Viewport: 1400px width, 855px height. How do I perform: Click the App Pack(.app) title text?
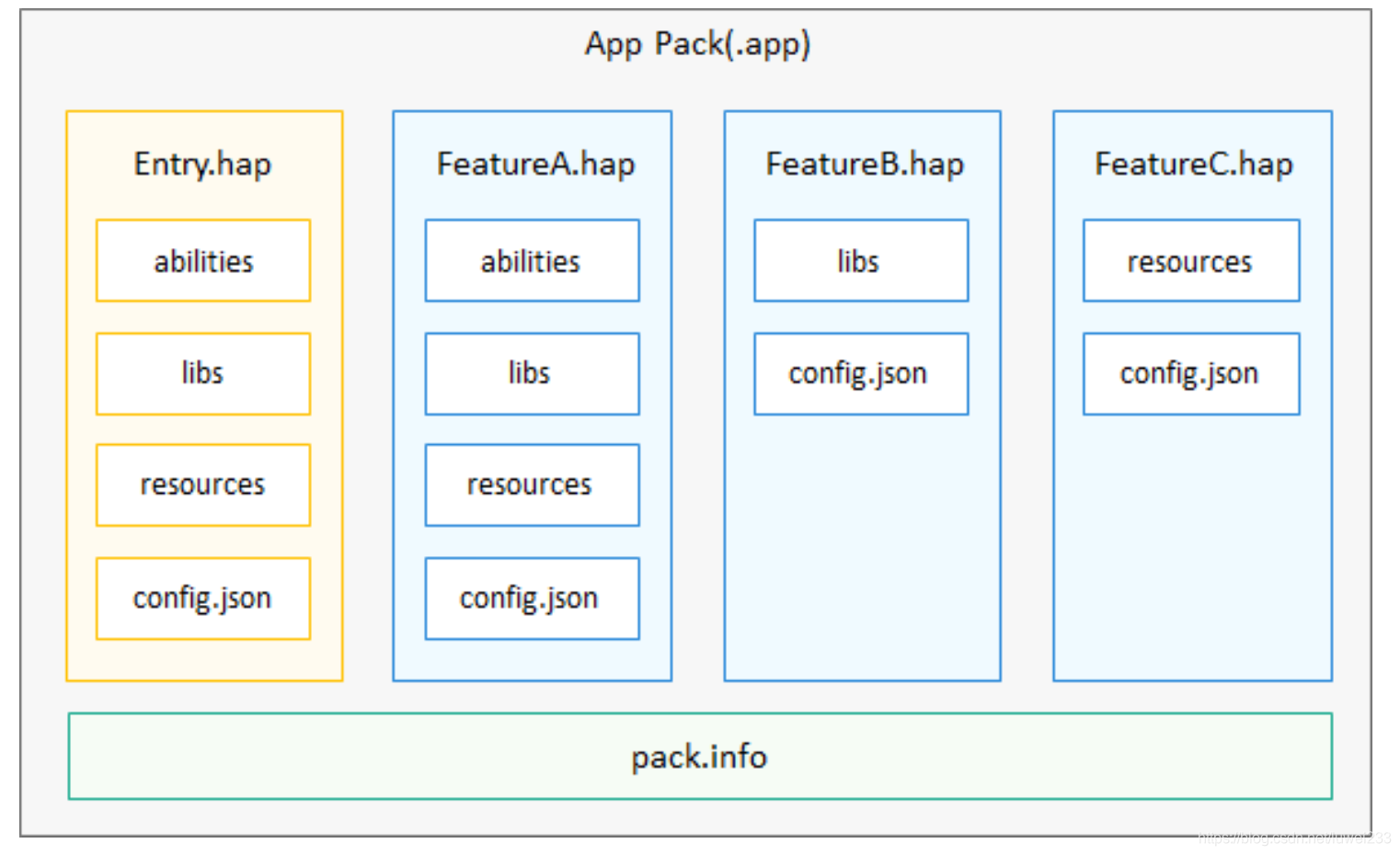[697, 44]
